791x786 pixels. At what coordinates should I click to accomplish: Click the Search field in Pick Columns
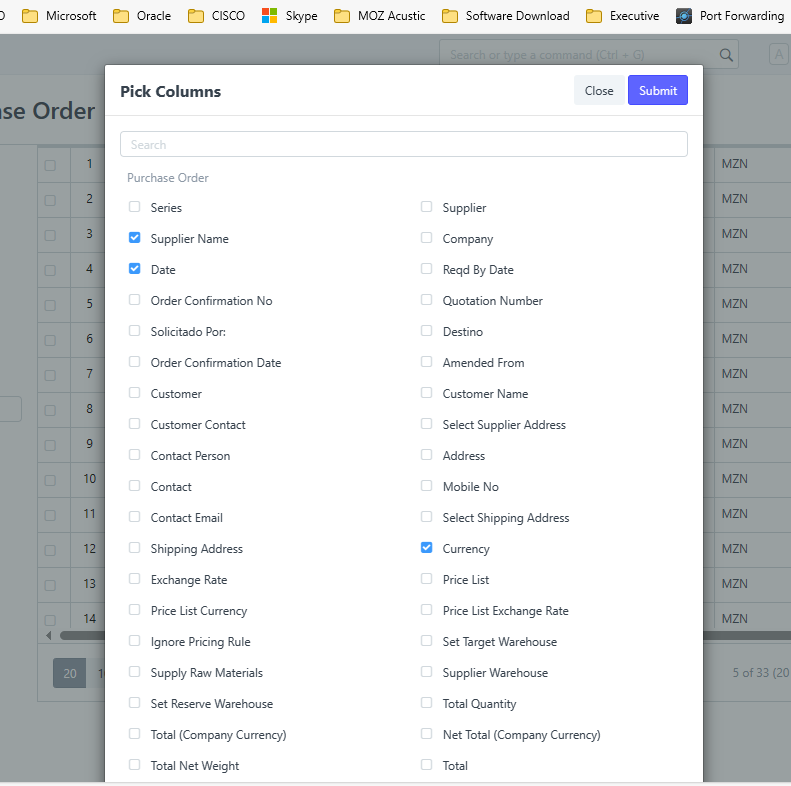click(x=403, y=145)
